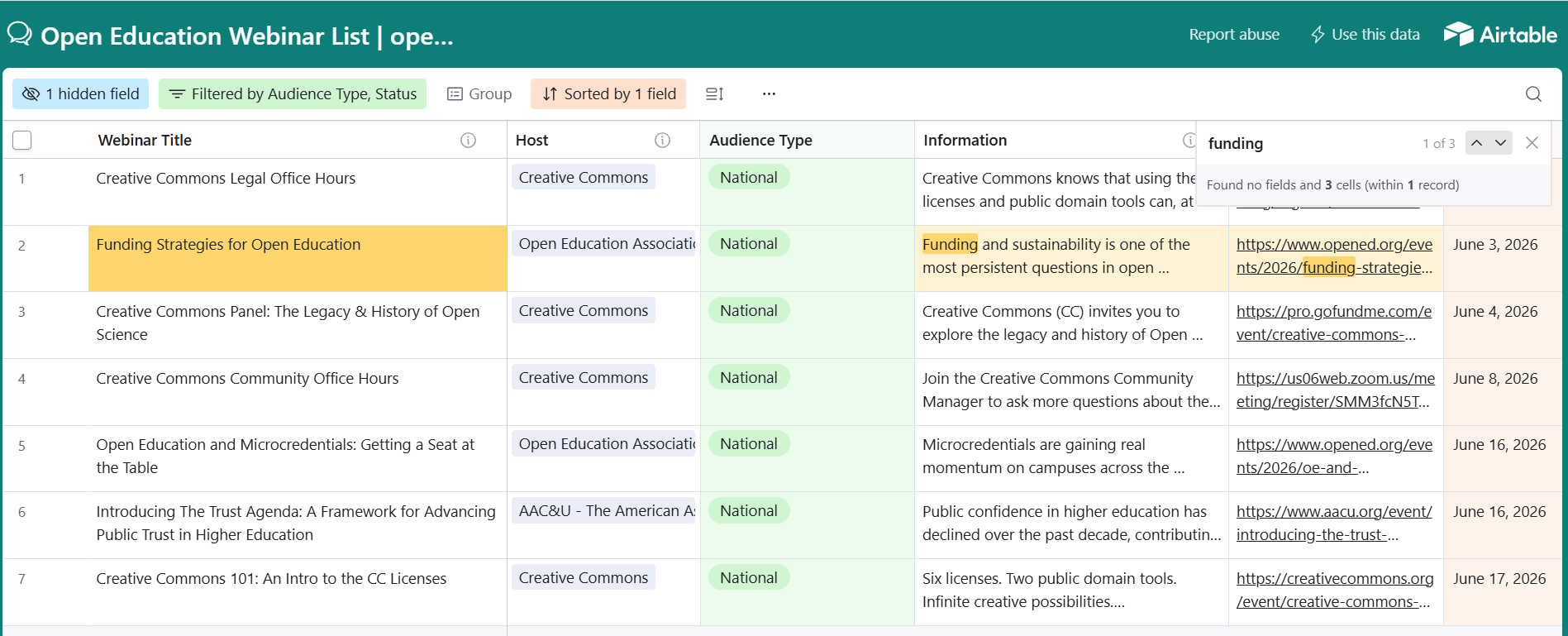Screen dimensions: 1568x636
Task: Click National tag in row 4
Action: click(x=749, y=378)
